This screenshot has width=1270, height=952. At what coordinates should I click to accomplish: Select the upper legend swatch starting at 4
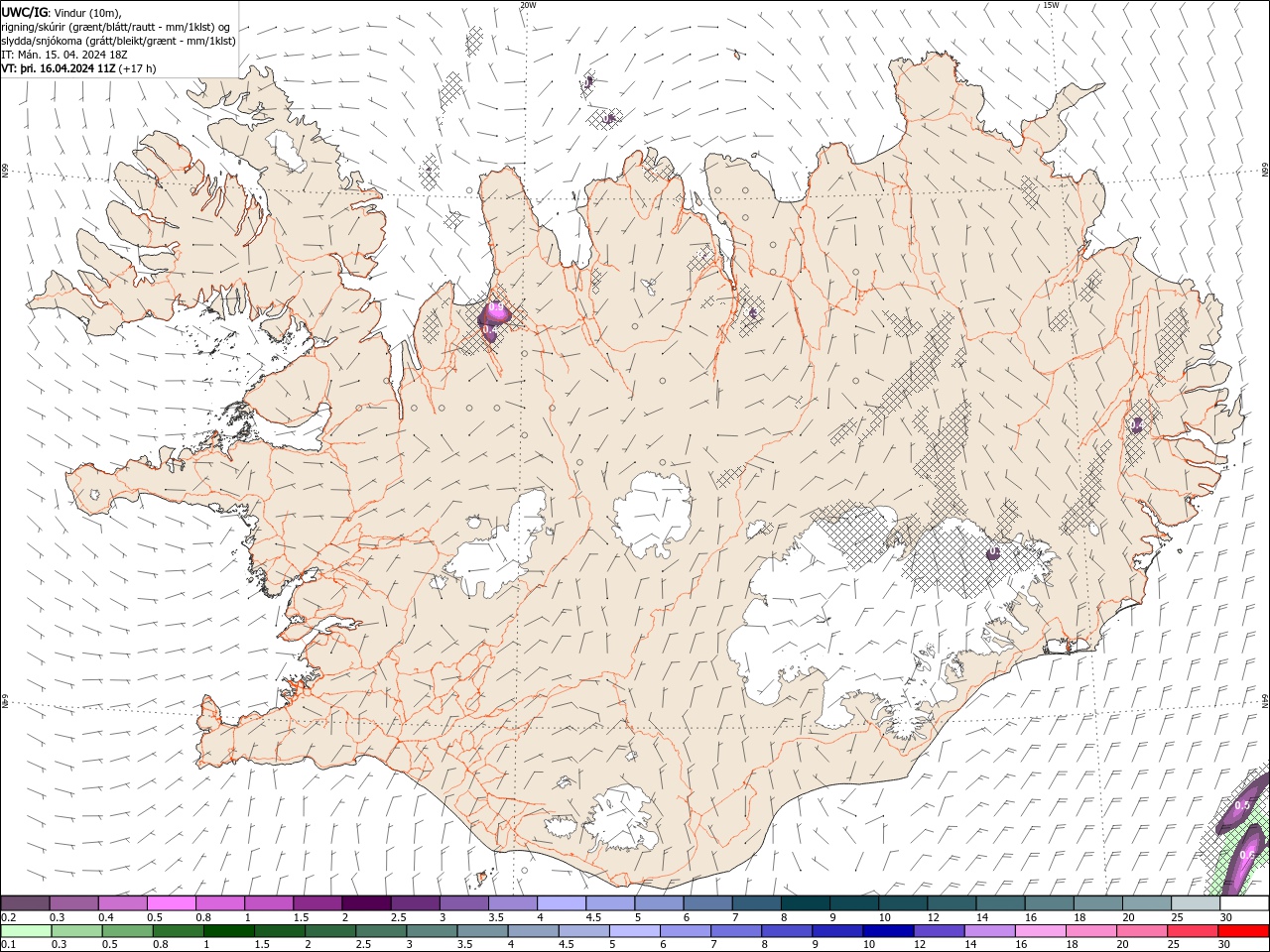(562, 902)
